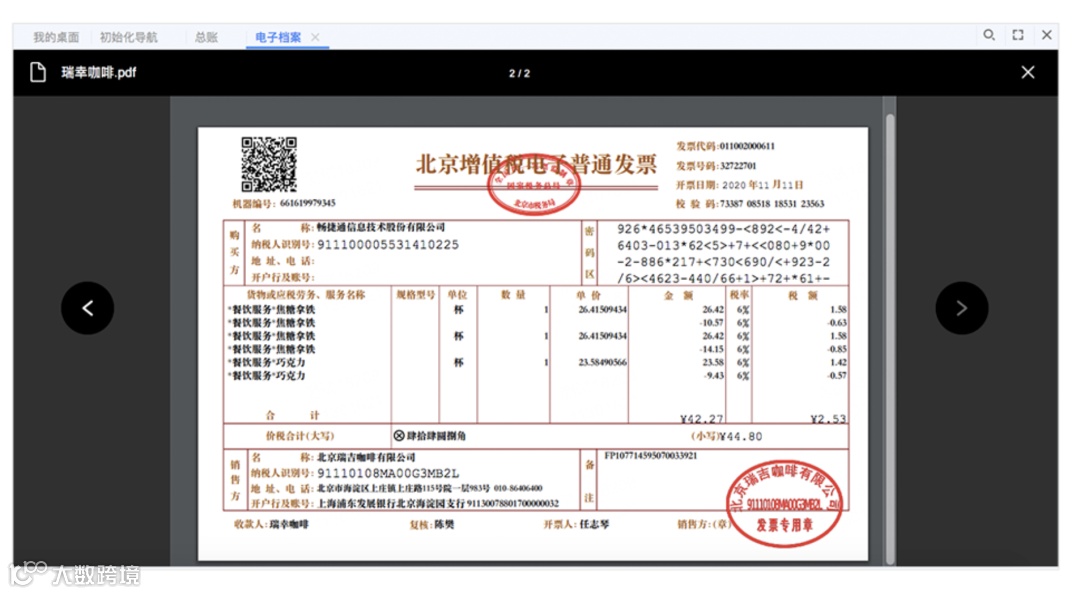Click the invoice QR code
Screen dimensions: 1080x594
coord(269,164)
